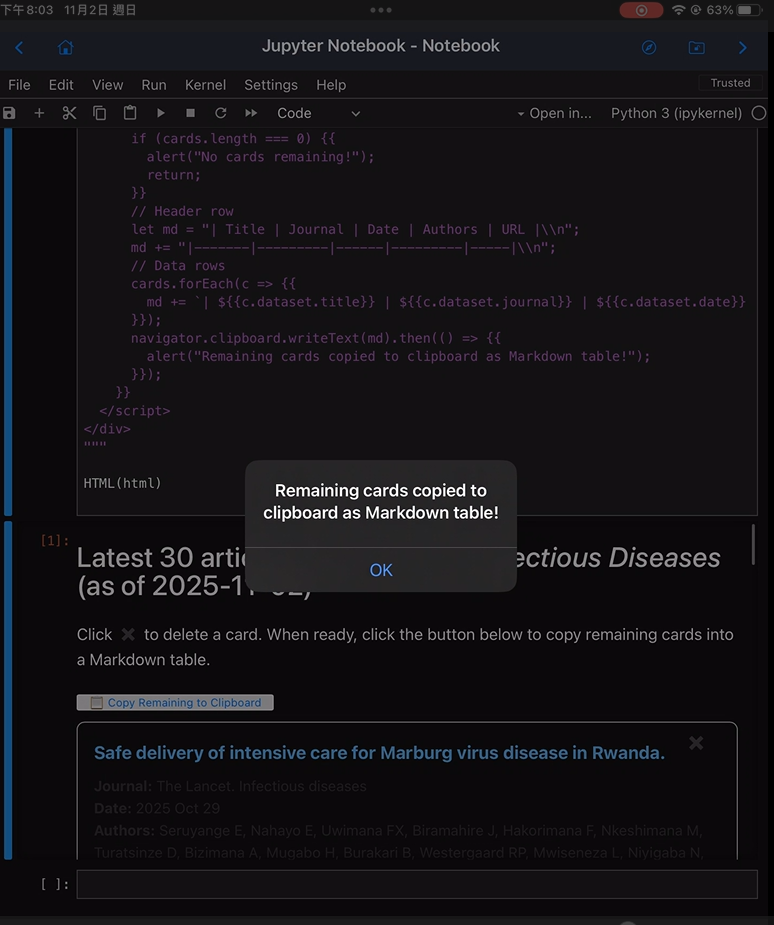Viewport: 774px width, 925px height.
Task: Click the "</script>" code line
Action: point(135,411)
